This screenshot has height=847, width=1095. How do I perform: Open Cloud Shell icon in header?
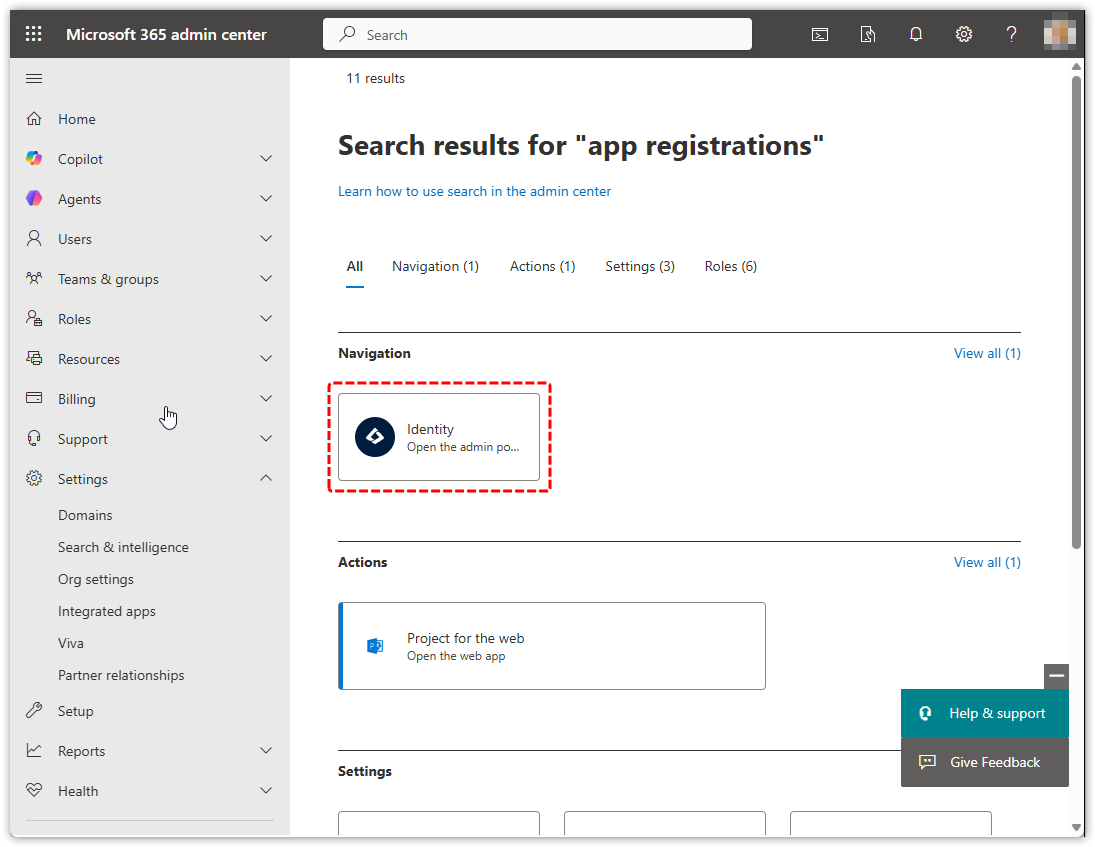coord(819,34)
